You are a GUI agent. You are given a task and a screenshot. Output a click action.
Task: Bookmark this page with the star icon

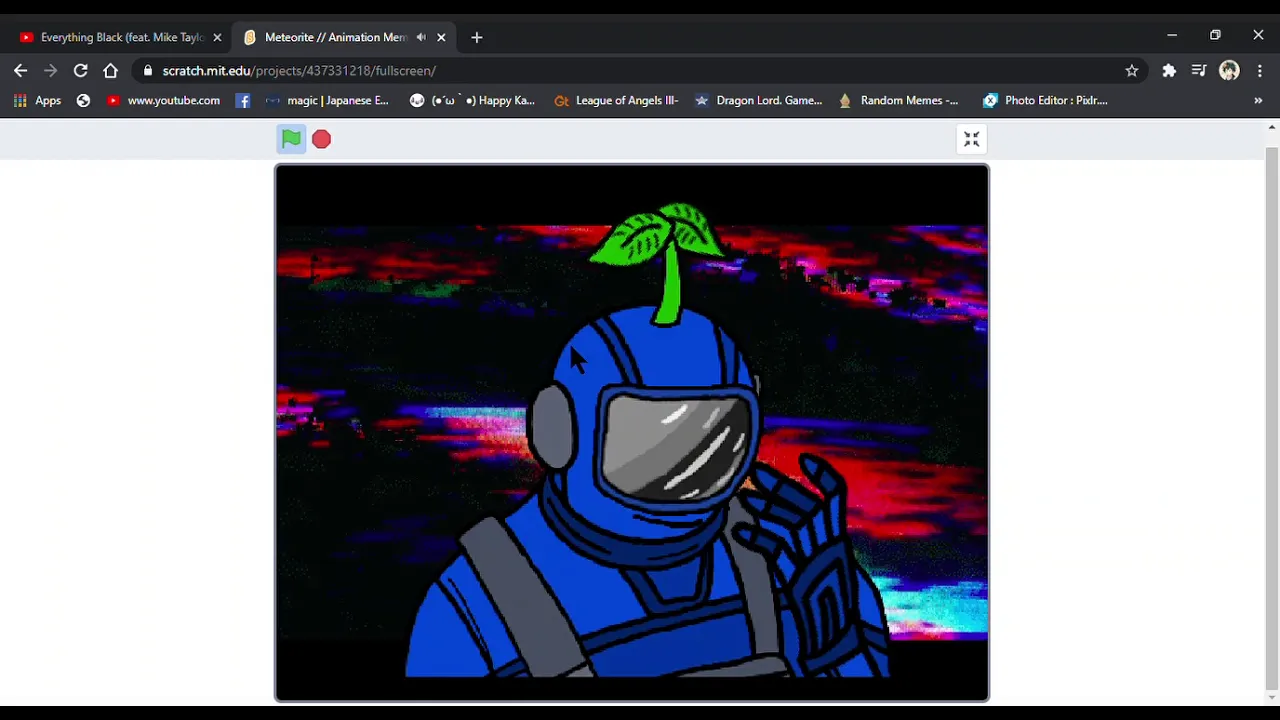[1132, 71]
